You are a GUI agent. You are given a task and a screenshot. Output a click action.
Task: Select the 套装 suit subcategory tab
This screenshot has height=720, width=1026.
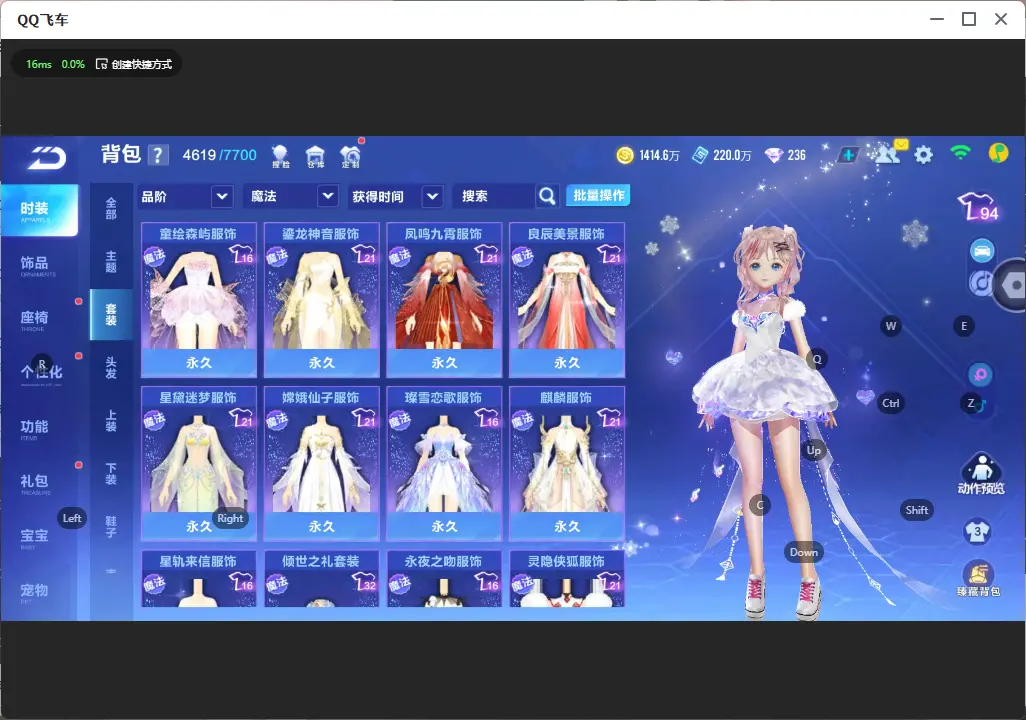(111, 315)
